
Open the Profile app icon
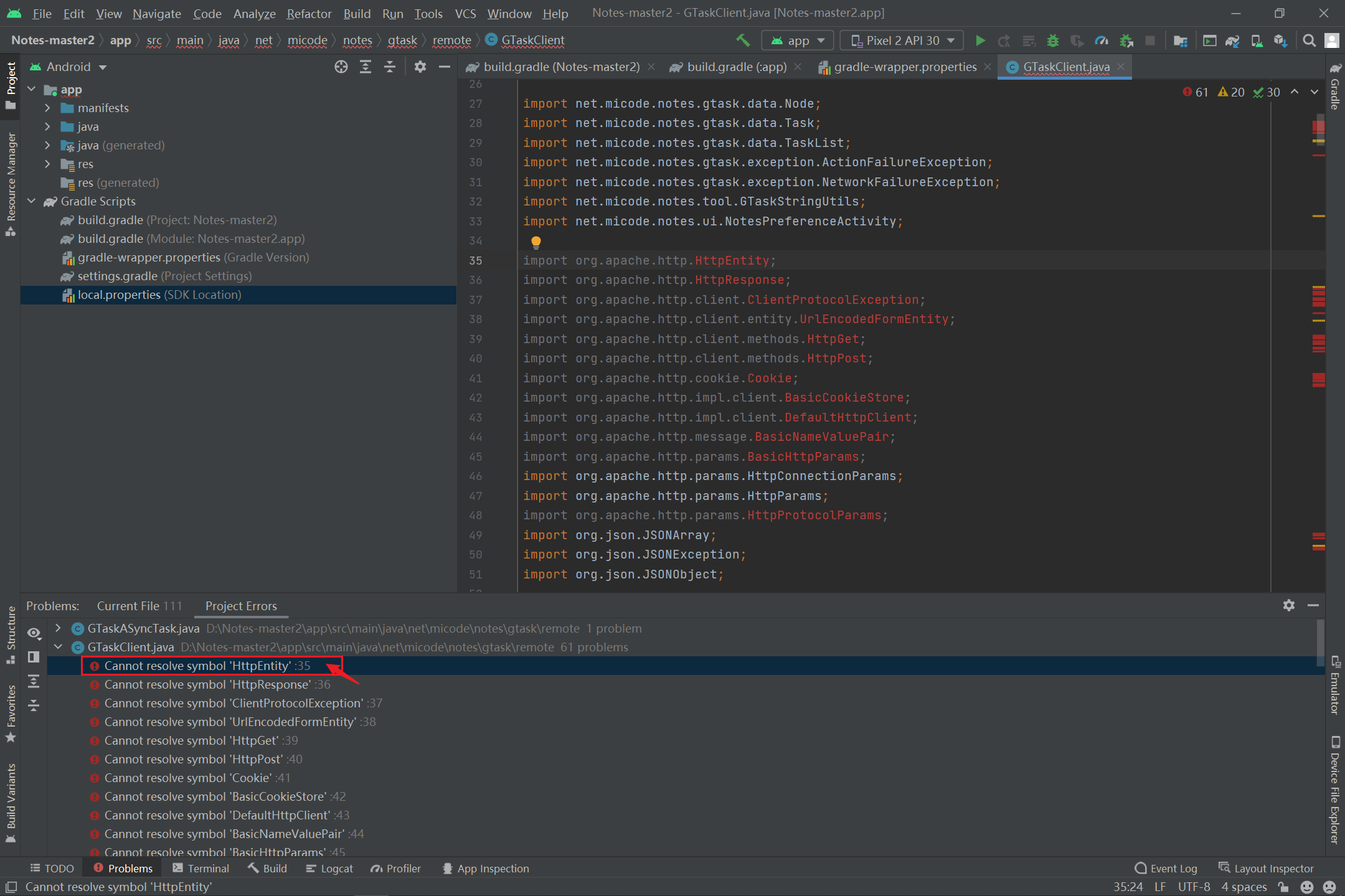pos(1102,40)
